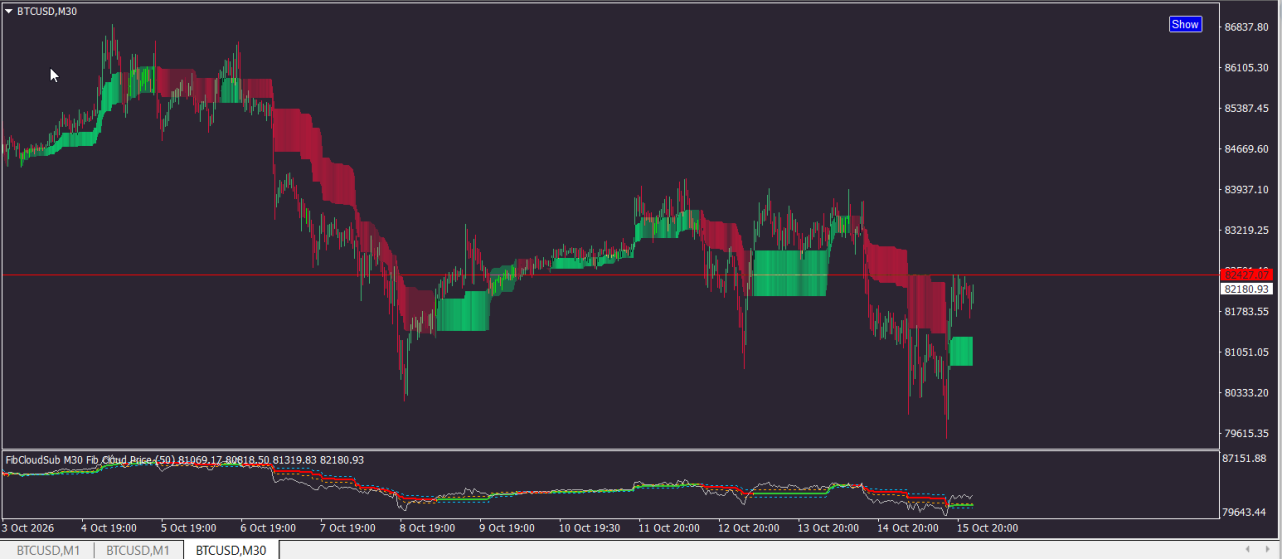Click the 5 Oct 19:00 time label
1282x559 pixels.
188,527
